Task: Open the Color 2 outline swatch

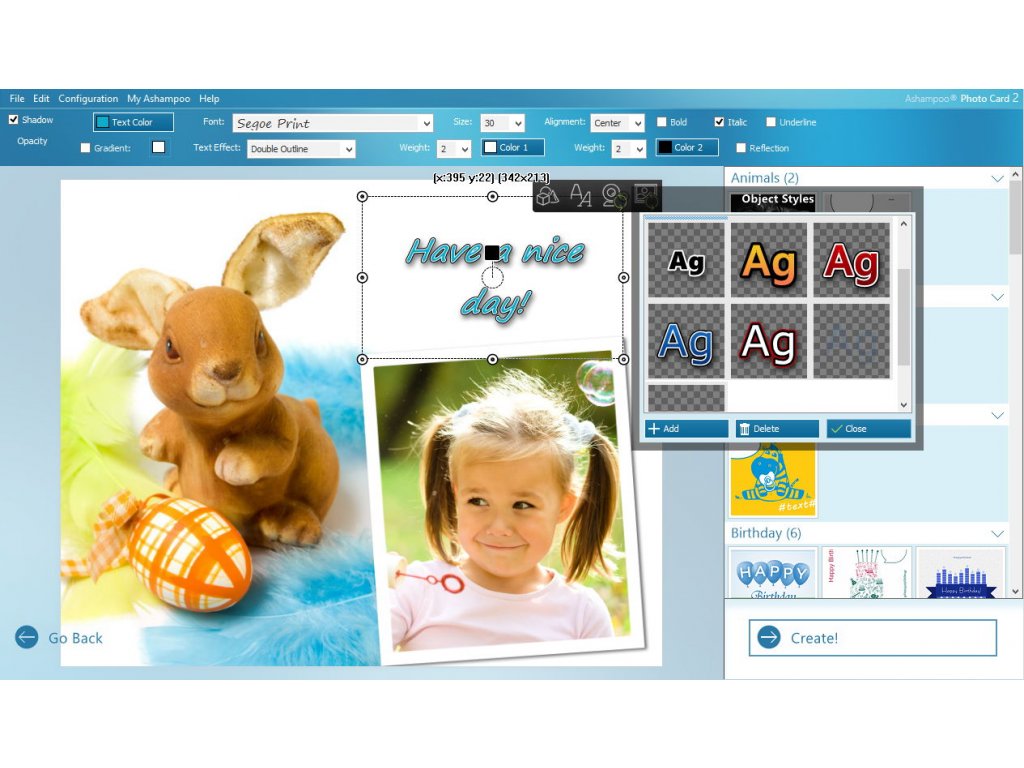Action: tap(687, 148)
